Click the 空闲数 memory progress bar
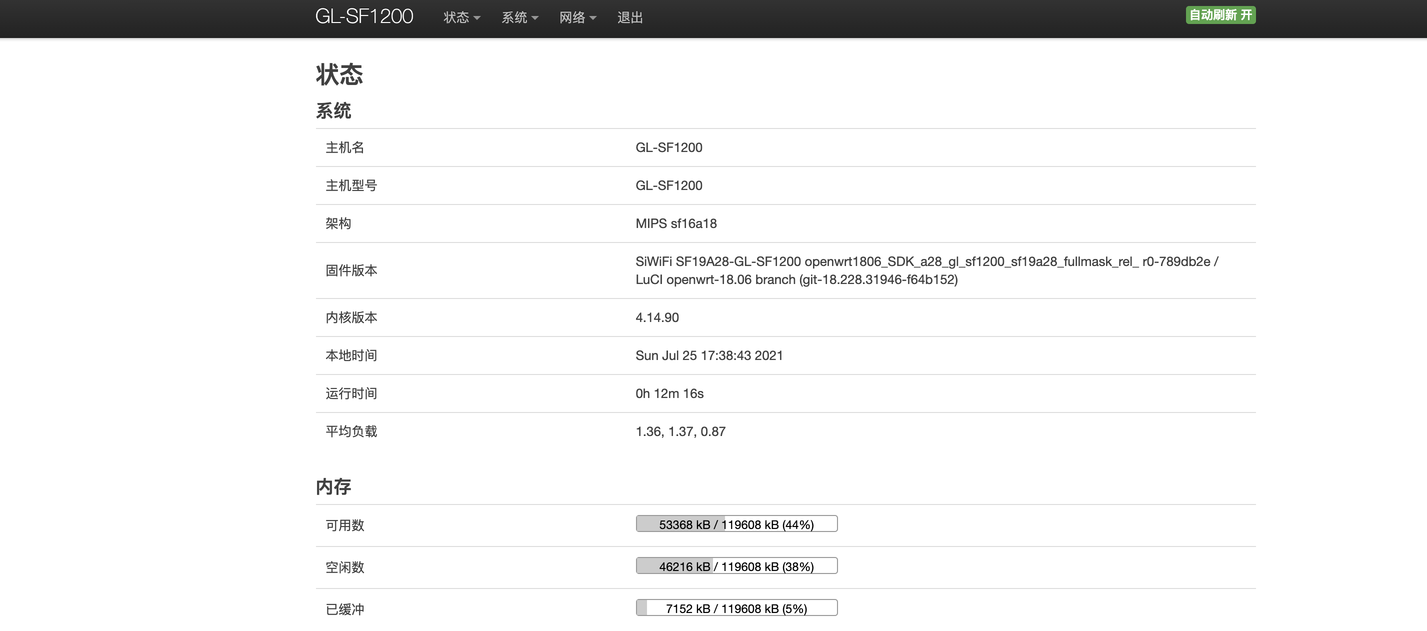Viewport: 1427px width, 631px height. tap(737, 566)
